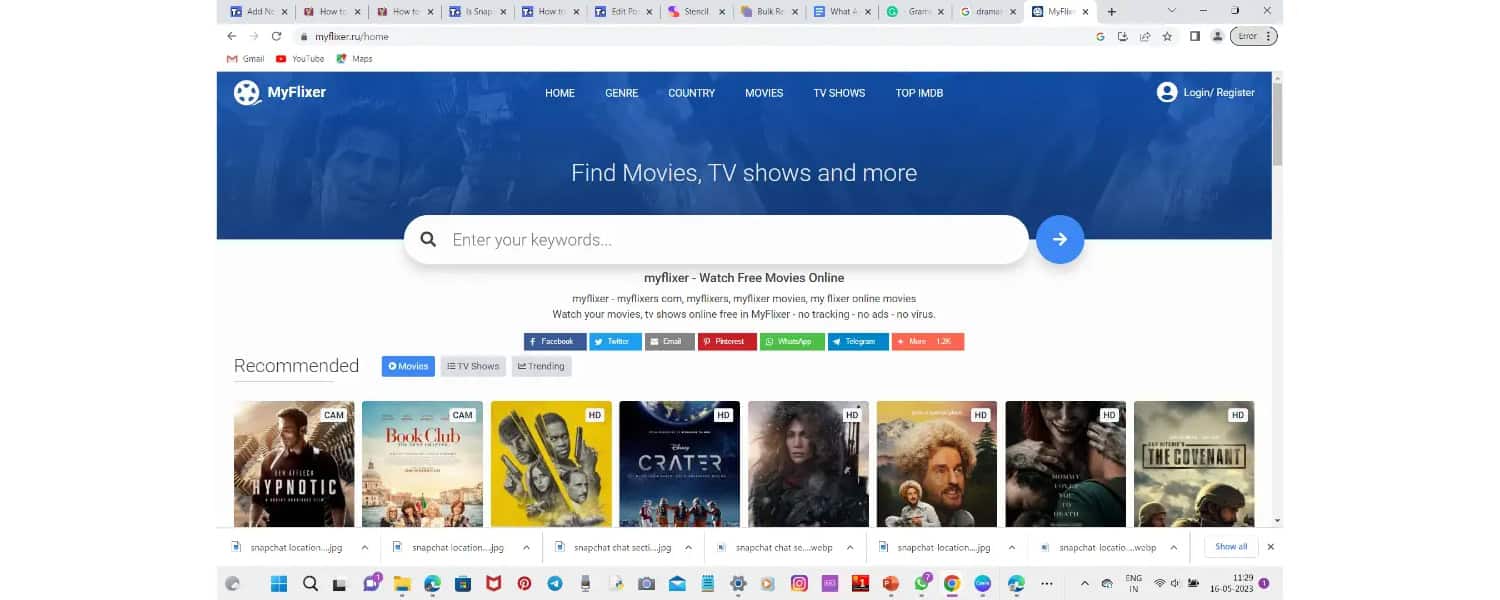Go back using the browser back arrow

pyautogui.click(x=232, y=36)
